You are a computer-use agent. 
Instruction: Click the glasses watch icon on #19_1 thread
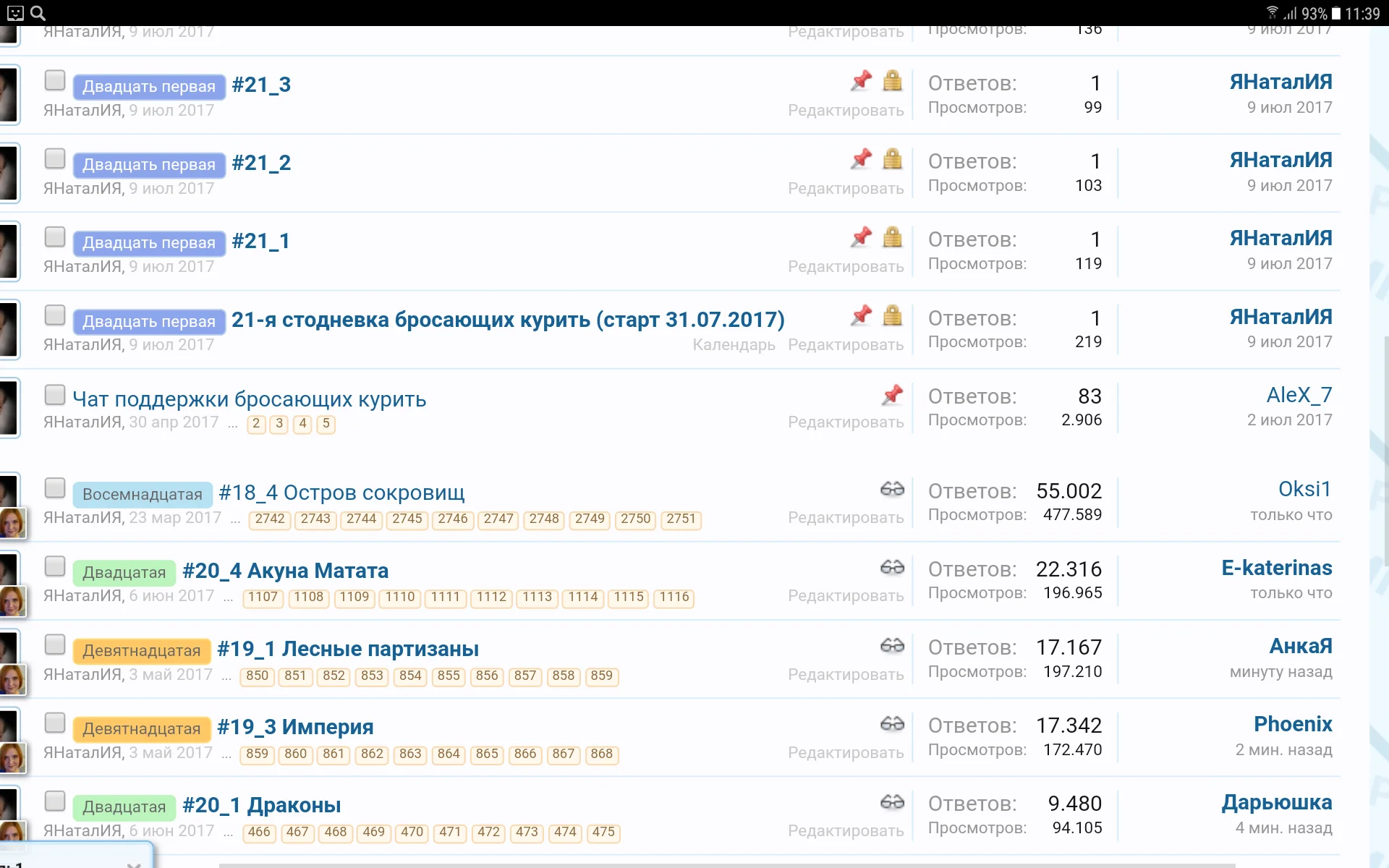tap(892, 646)
